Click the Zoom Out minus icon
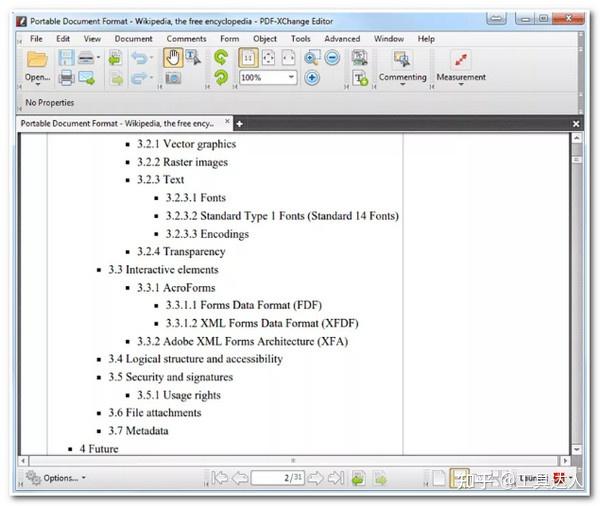 click(x=332, y=58)
